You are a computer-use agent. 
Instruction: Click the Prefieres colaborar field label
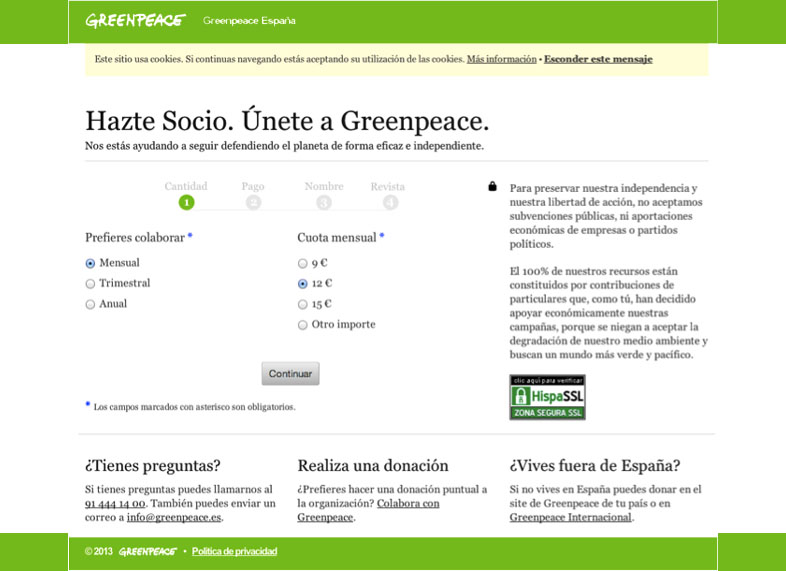pyautogui.click(x=135, y=238)
